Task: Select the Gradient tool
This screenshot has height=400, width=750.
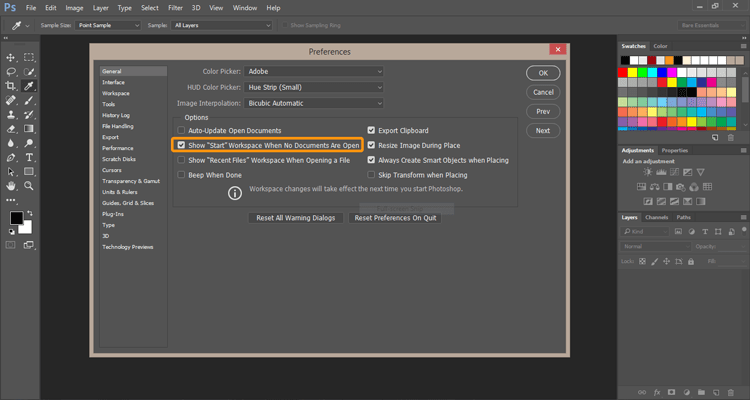Action: 29,129
